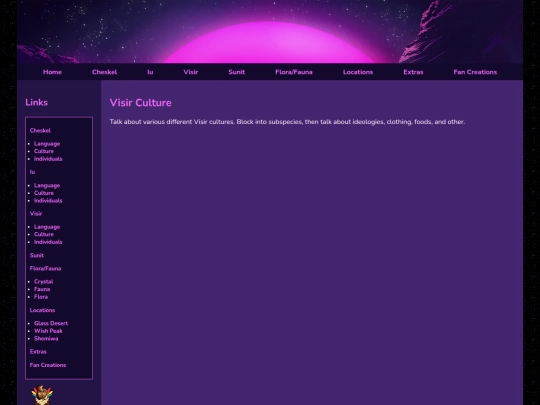Open Individuals link under Iu in sidebar

[x=48, y=200]
